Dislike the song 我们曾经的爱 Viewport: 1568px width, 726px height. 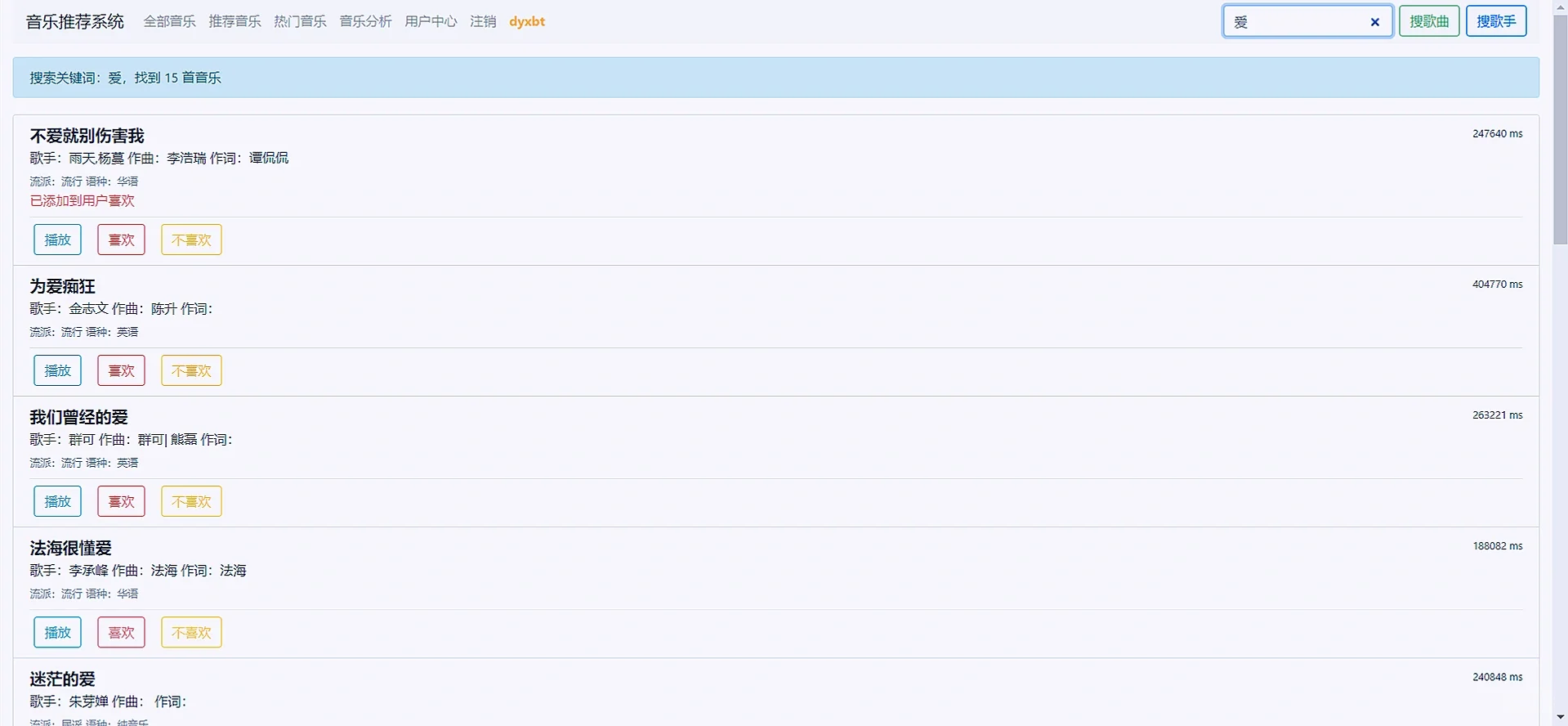pyautogui.click(x=191, y=501)
